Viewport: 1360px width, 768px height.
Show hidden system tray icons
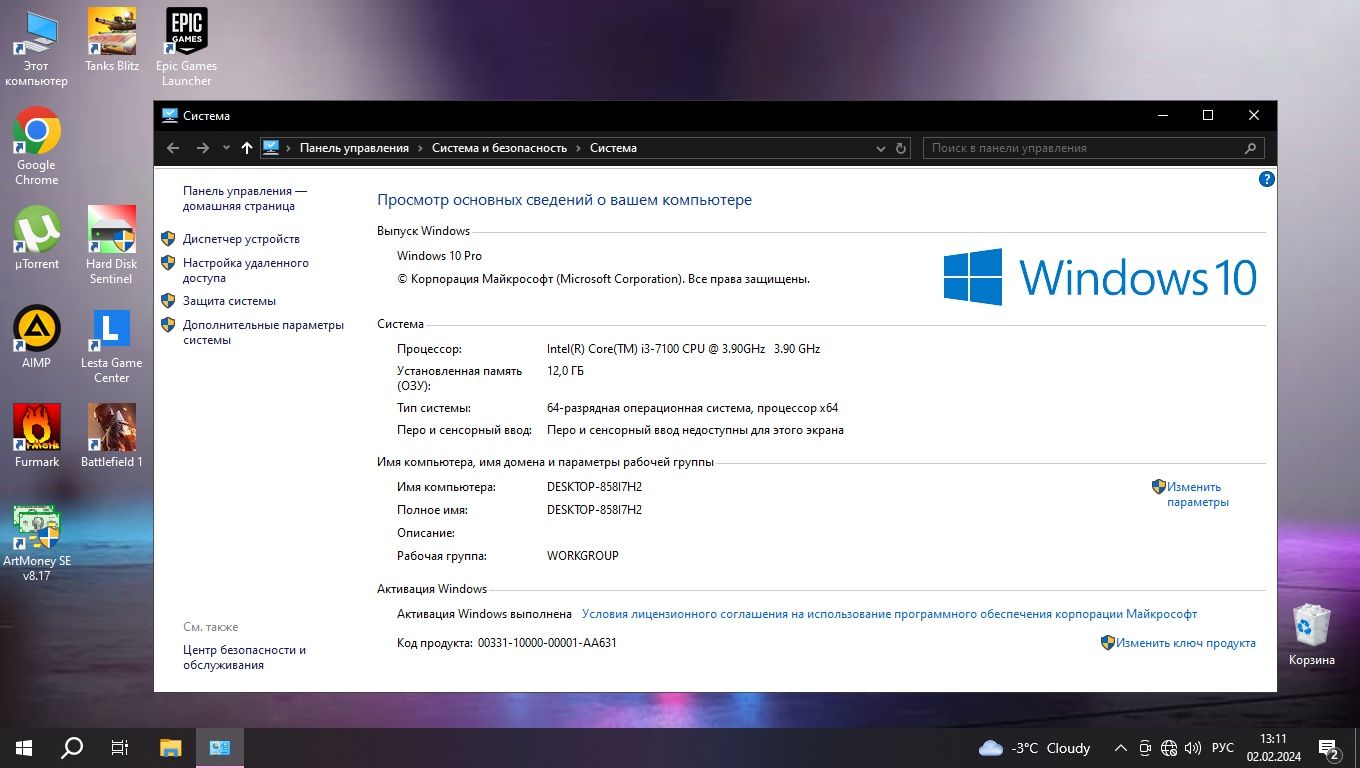[x=1120, y=748]
